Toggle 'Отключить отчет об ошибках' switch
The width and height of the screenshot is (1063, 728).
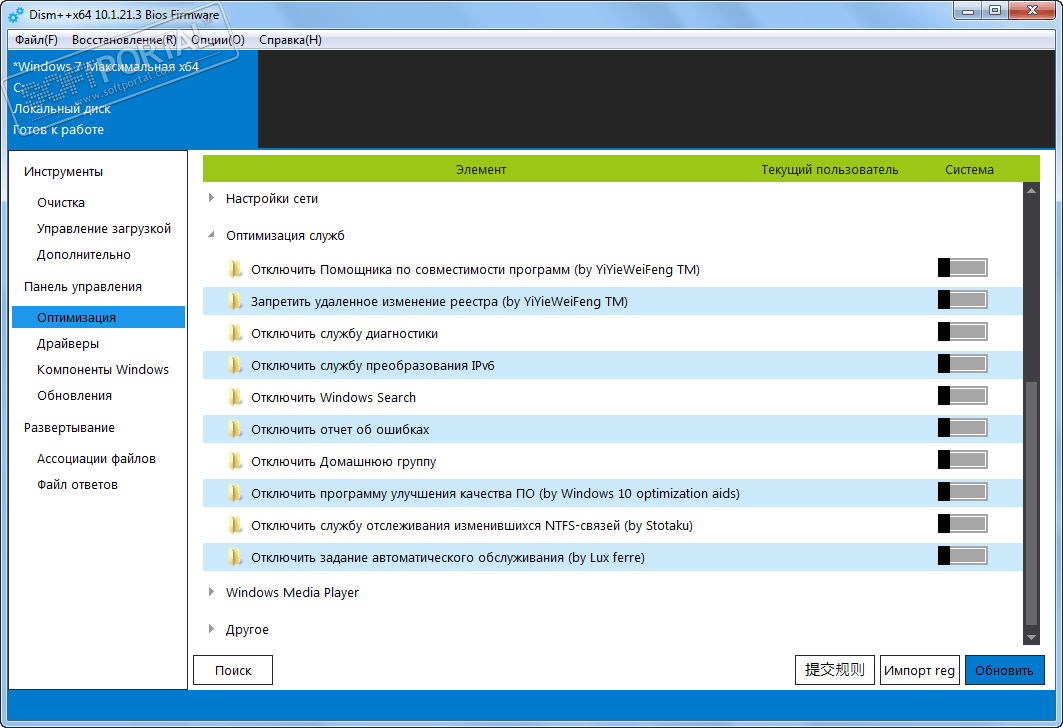(963, 428)
